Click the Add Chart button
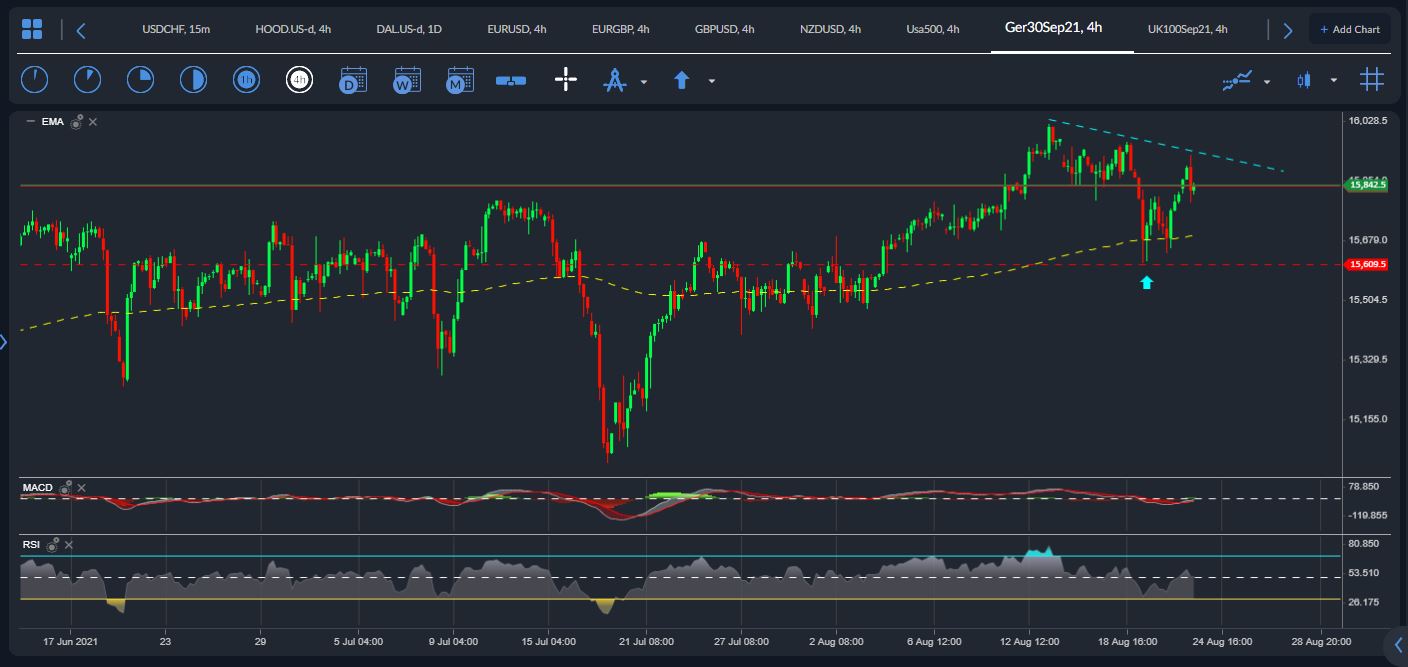The height and width of the screenshot is (667, 1408). (x=1349, y=29)
